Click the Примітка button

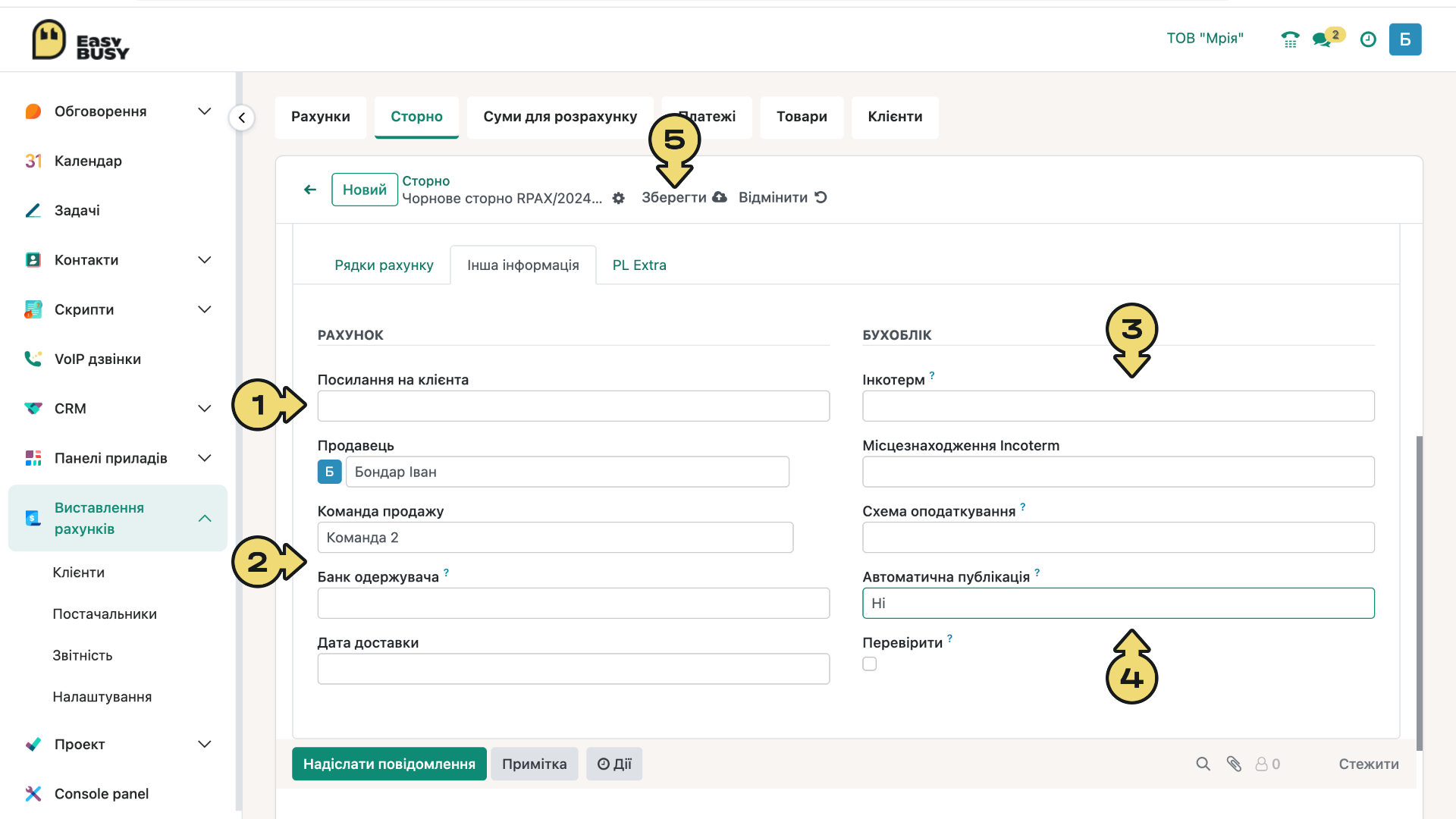click(535, 764)
